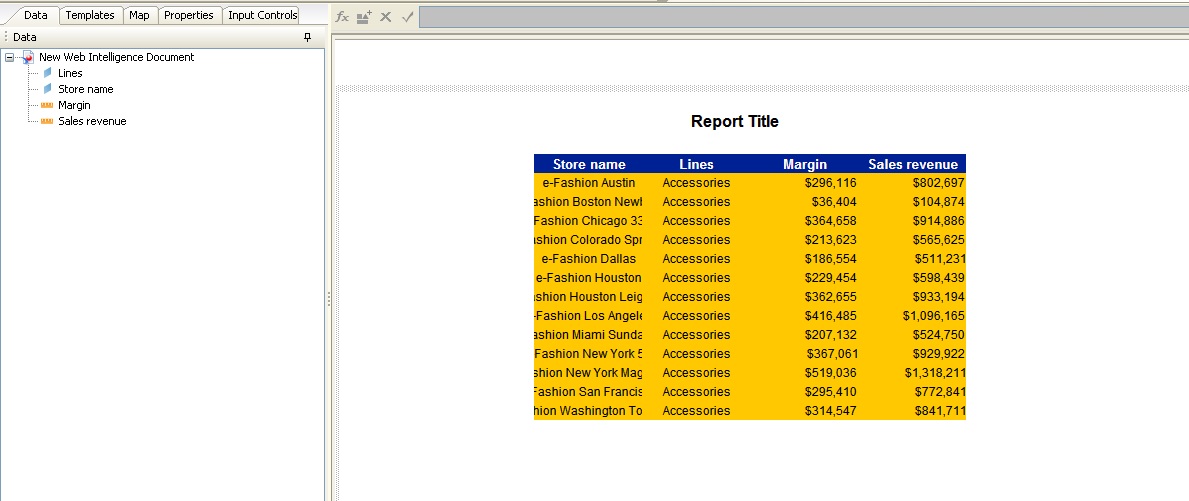Click the e-Fashion Houston cell
The image size is (1189, 501).
click(589, 277)
